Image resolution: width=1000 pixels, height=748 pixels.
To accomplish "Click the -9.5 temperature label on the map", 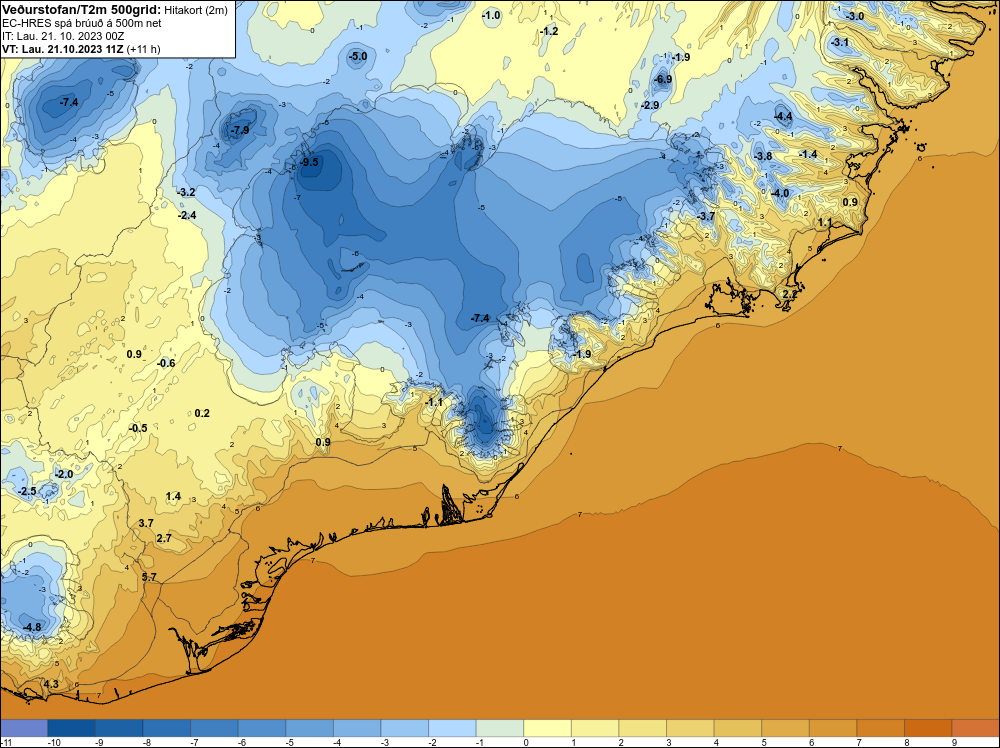I will [x=309, y=162].
